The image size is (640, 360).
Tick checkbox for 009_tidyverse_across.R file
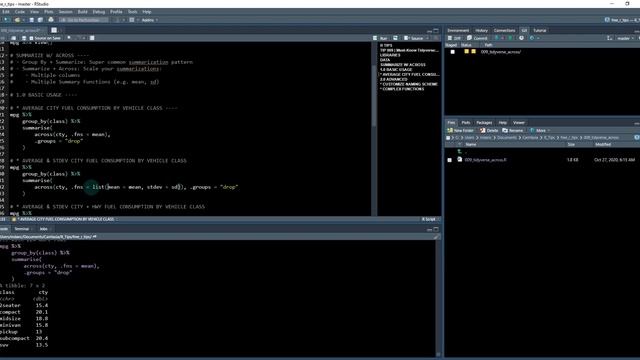point(449,160)
